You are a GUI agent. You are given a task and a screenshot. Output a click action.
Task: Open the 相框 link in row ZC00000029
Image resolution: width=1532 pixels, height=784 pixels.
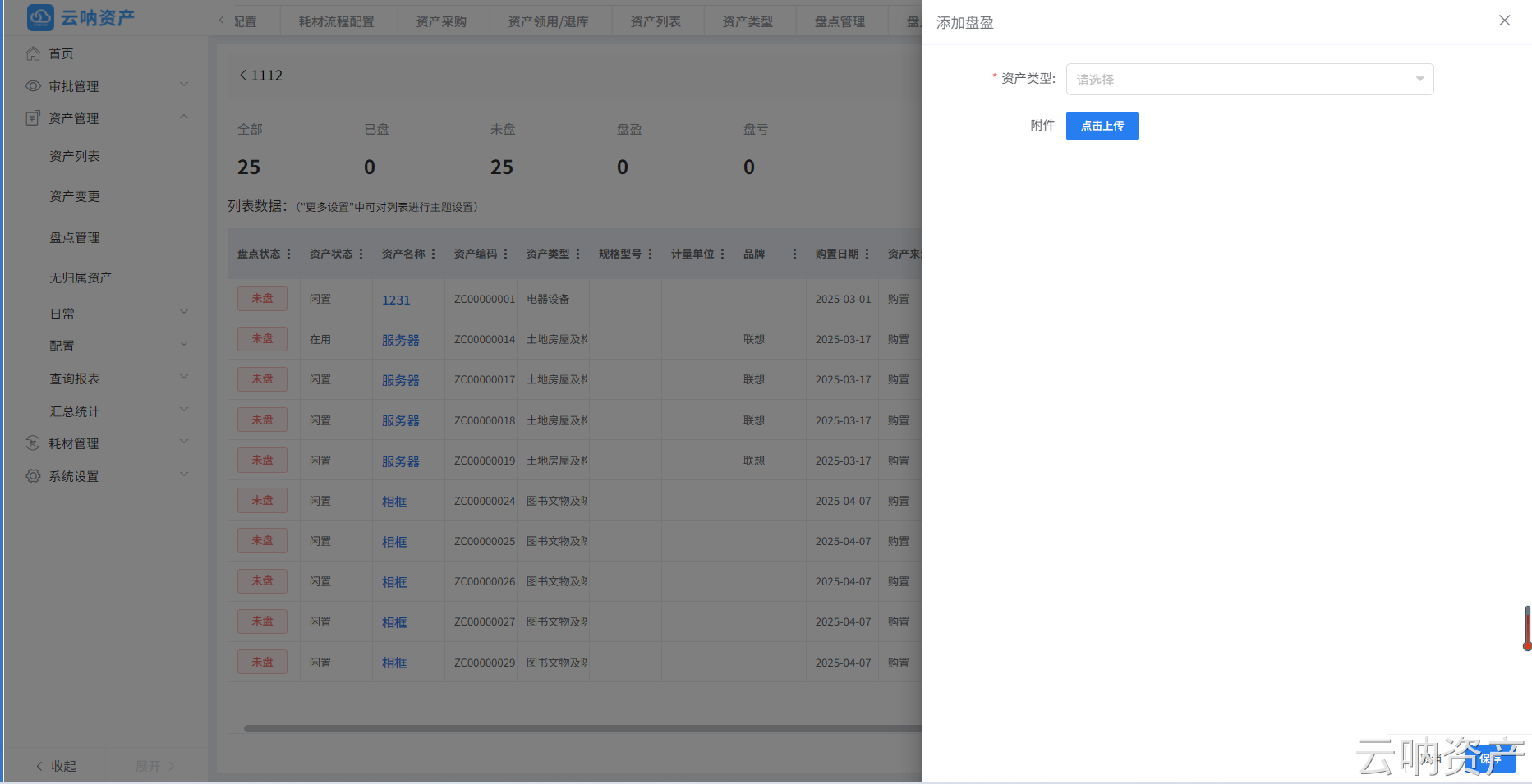[x=394, y=663]
